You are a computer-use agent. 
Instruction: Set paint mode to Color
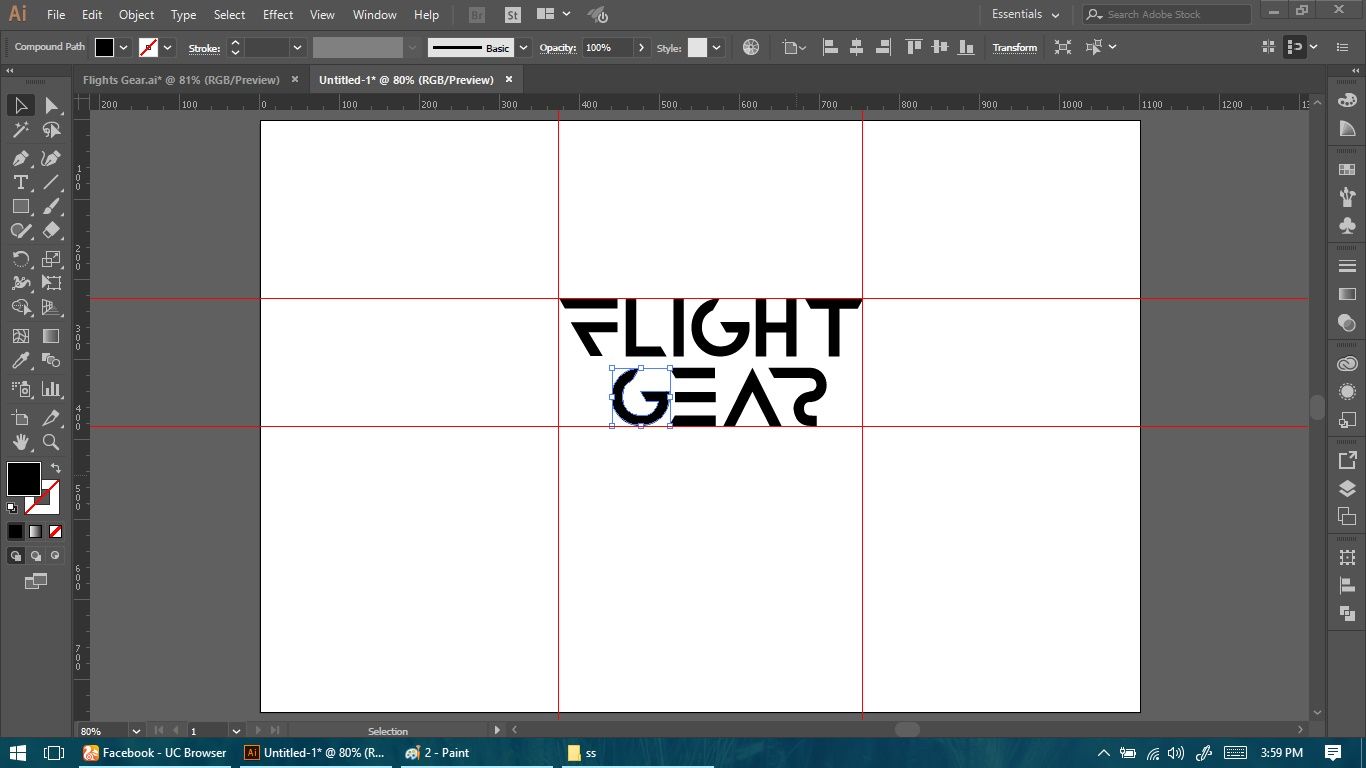(x=16, y=531)
